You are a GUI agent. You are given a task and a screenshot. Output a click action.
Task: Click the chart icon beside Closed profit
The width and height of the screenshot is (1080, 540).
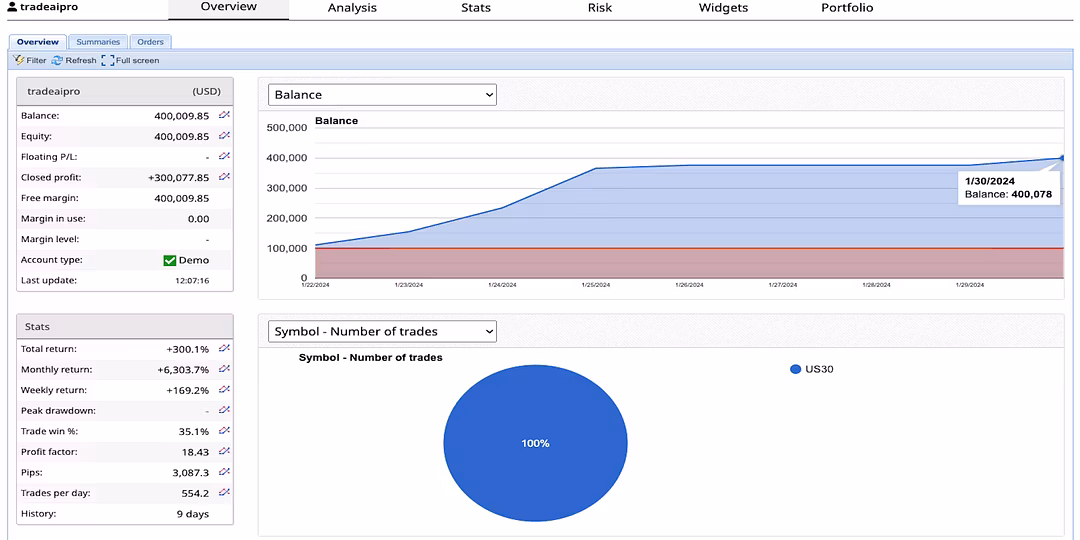[x=224, y=177]
